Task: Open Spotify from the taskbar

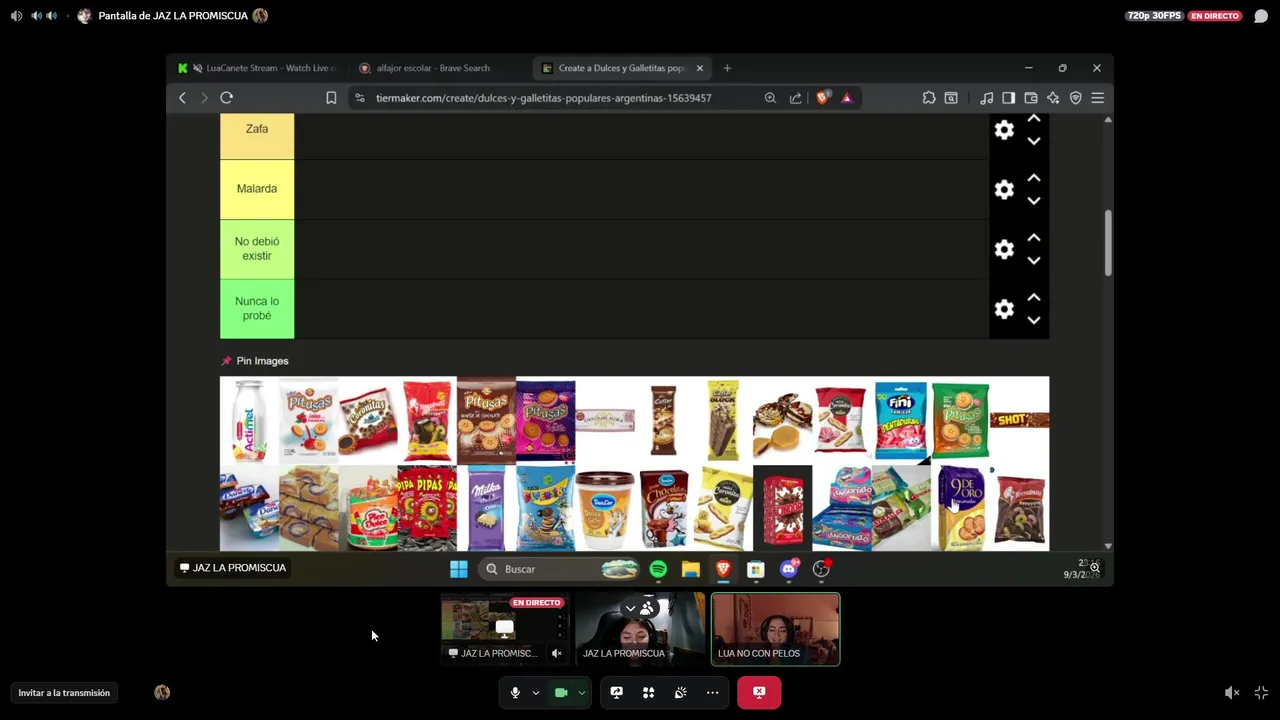Action: tap(658, 569)
